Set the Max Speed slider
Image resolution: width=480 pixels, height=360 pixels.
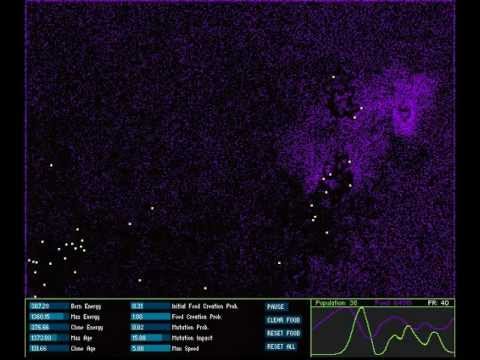[x=150, y=349]
